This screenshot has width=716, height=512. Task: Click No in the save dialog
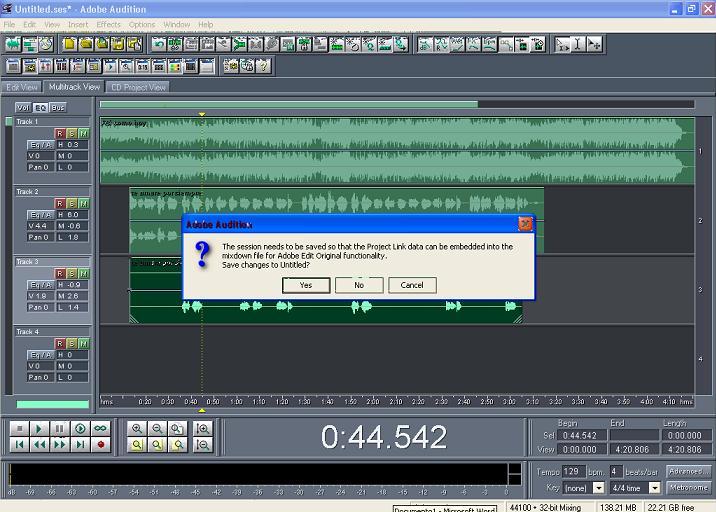coord(359,285)
